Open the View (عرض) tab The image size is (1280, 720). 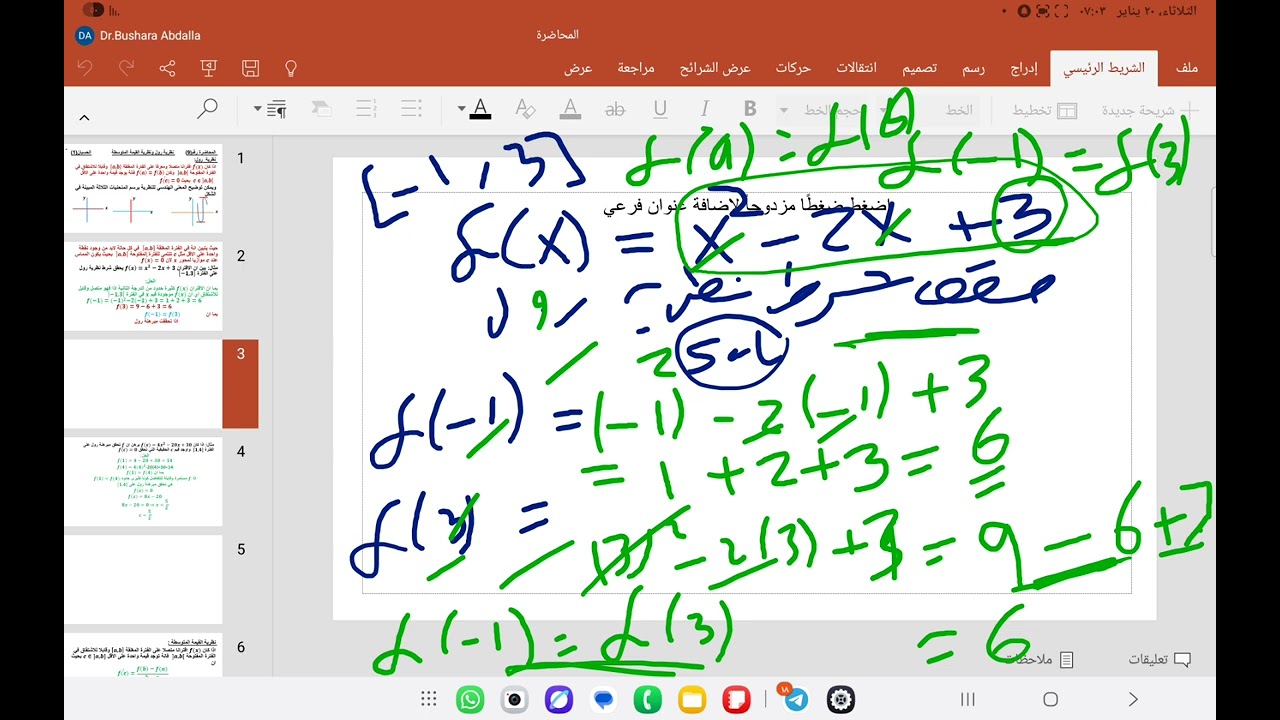[x=578, y=68]
